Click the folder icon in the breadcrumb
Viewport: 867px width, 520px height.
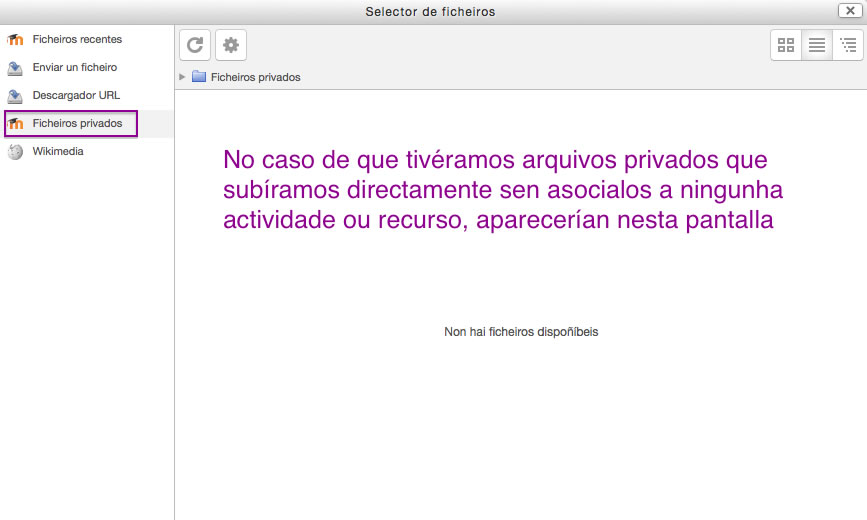(199, 76)
